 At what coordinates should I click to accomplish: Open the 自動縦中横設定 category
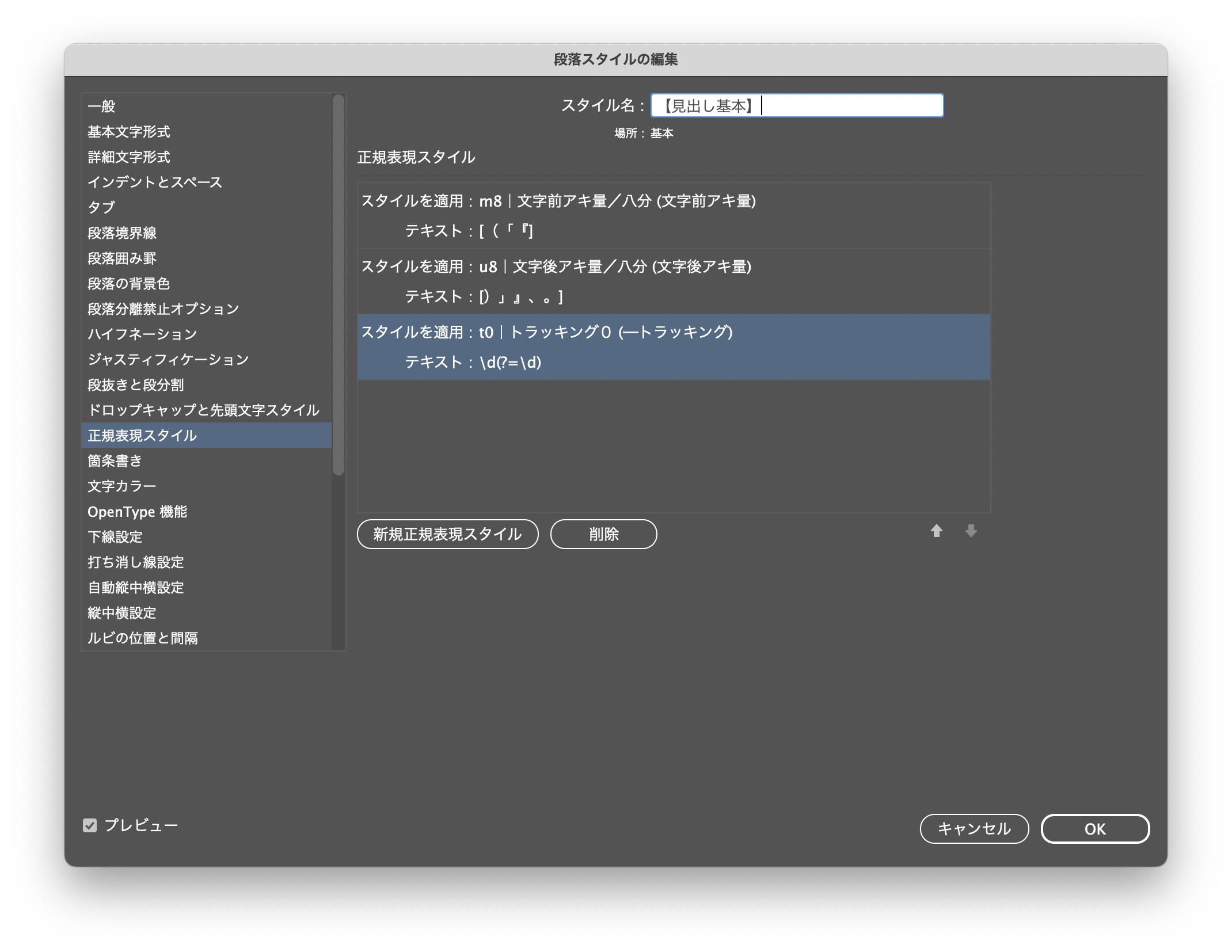click(136, 588)
